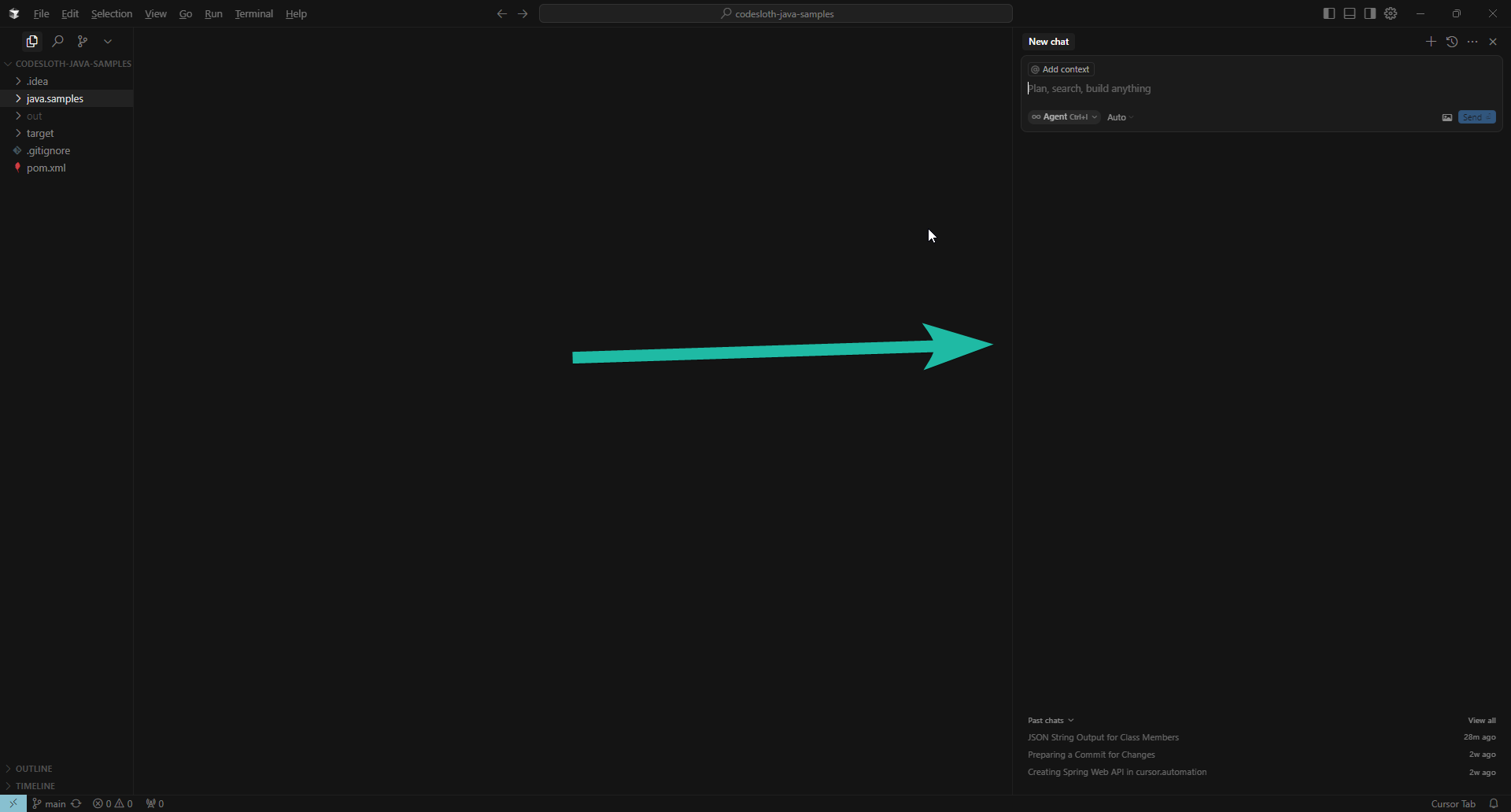Viewport: 1511px width, 812px height.
Task: Open notifications bell icon
Action: tap(1494, 803)
